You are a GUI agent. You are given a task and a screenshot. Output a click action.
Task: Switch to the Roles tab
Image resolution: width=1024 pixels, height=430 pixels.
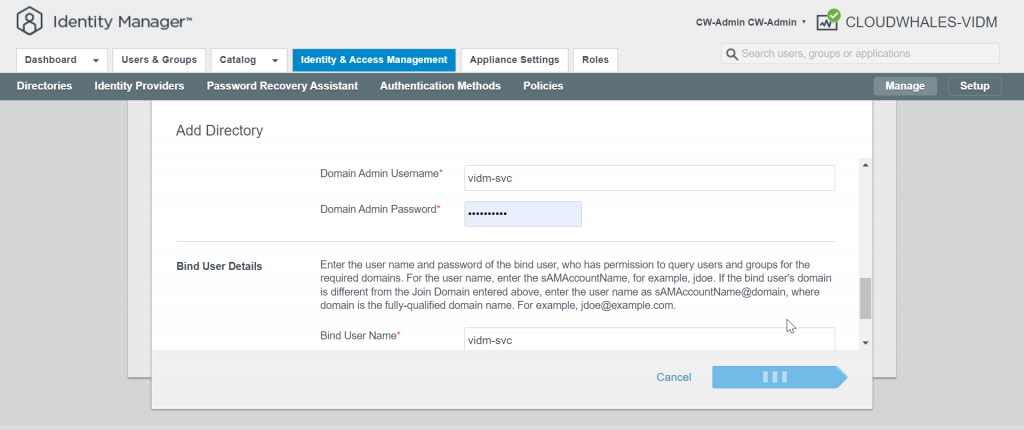[595, 59]
